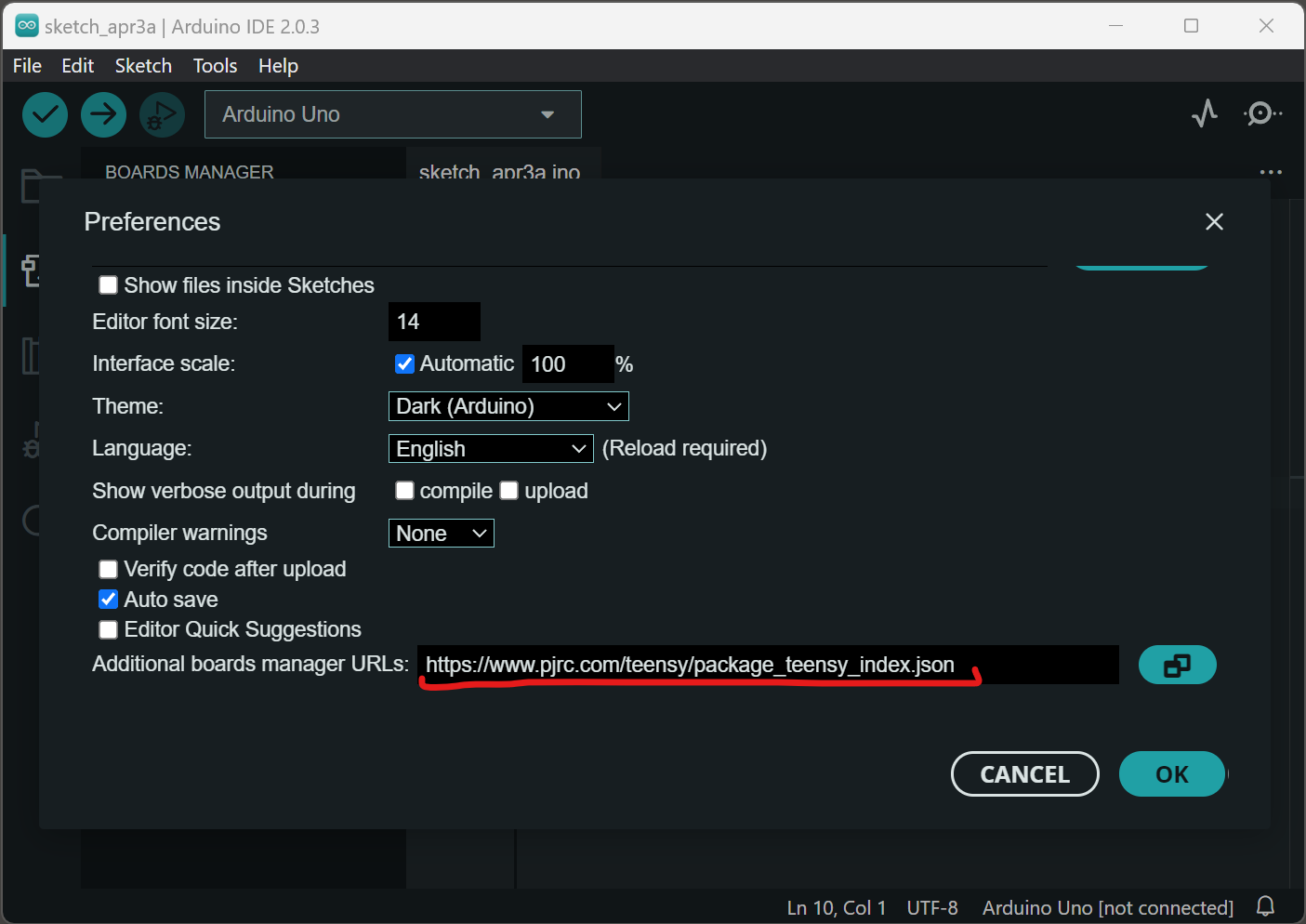Toggle Show files inside Sketches
1306x924 pixels.
point(109,285)
